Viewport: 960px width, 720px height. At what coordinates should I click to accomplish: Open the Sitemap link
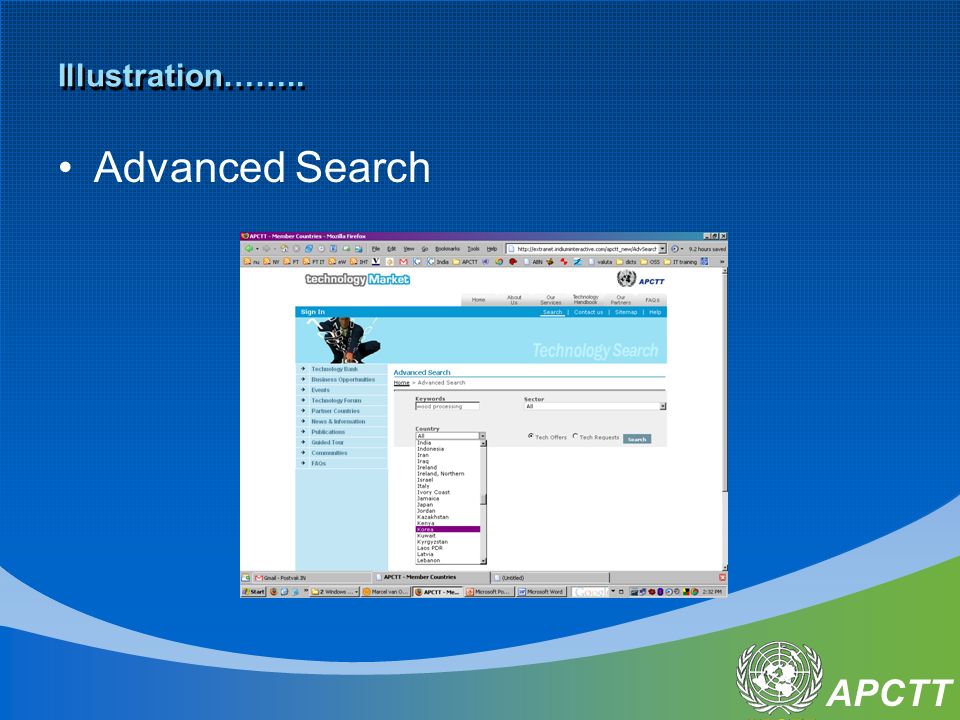[626, 312]
